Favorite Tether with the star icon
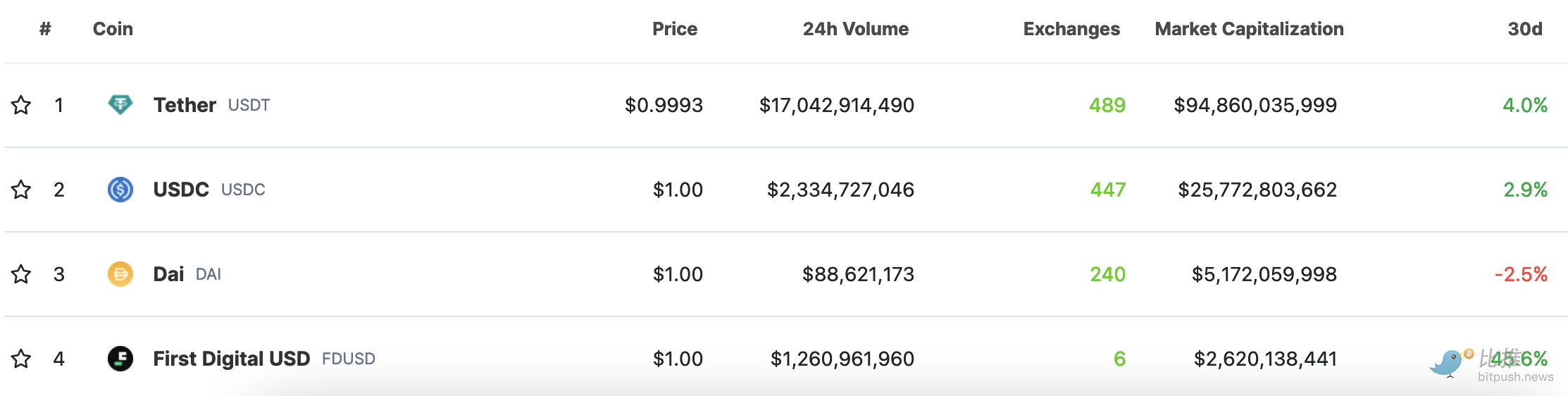 21,105
